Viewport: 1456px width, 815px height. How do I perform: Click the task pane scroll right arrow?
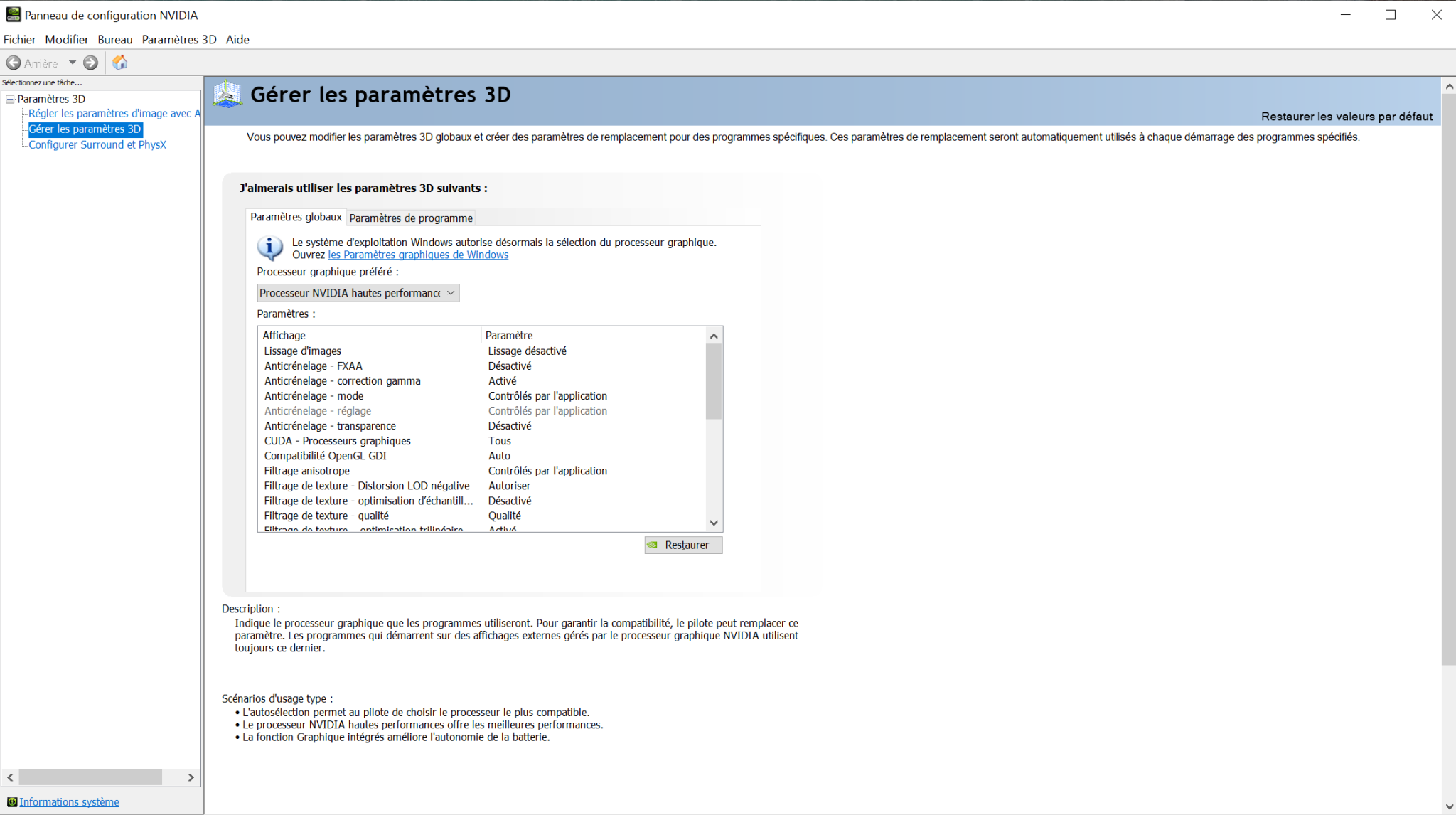pyautogui.click(x=191, y=778)
